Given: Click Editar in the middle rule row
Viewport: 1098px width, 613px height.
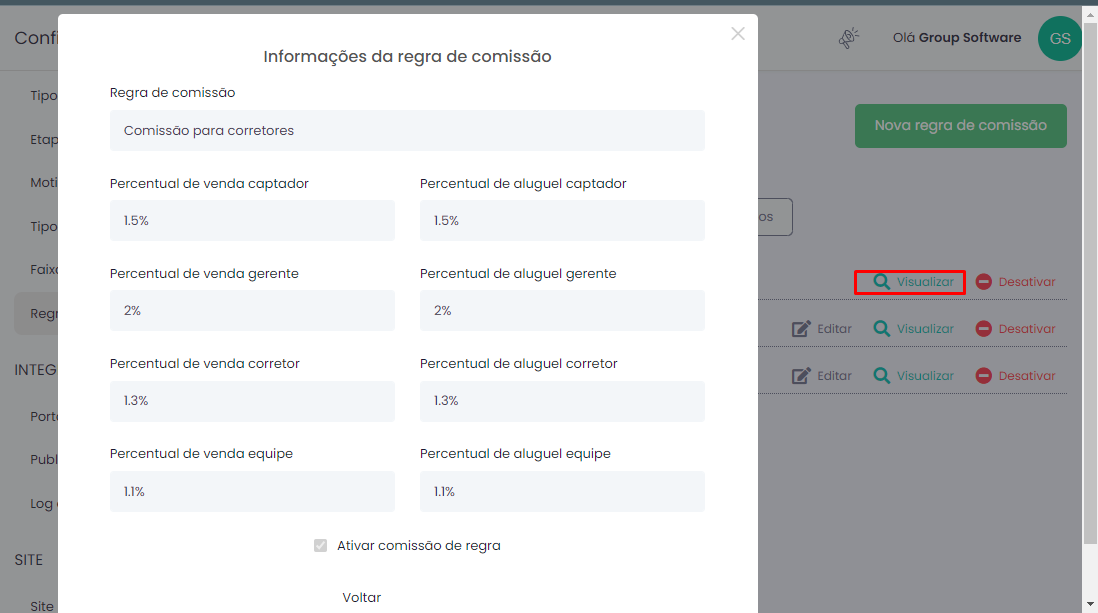Looking at the screenshot, I should point(821,329).
